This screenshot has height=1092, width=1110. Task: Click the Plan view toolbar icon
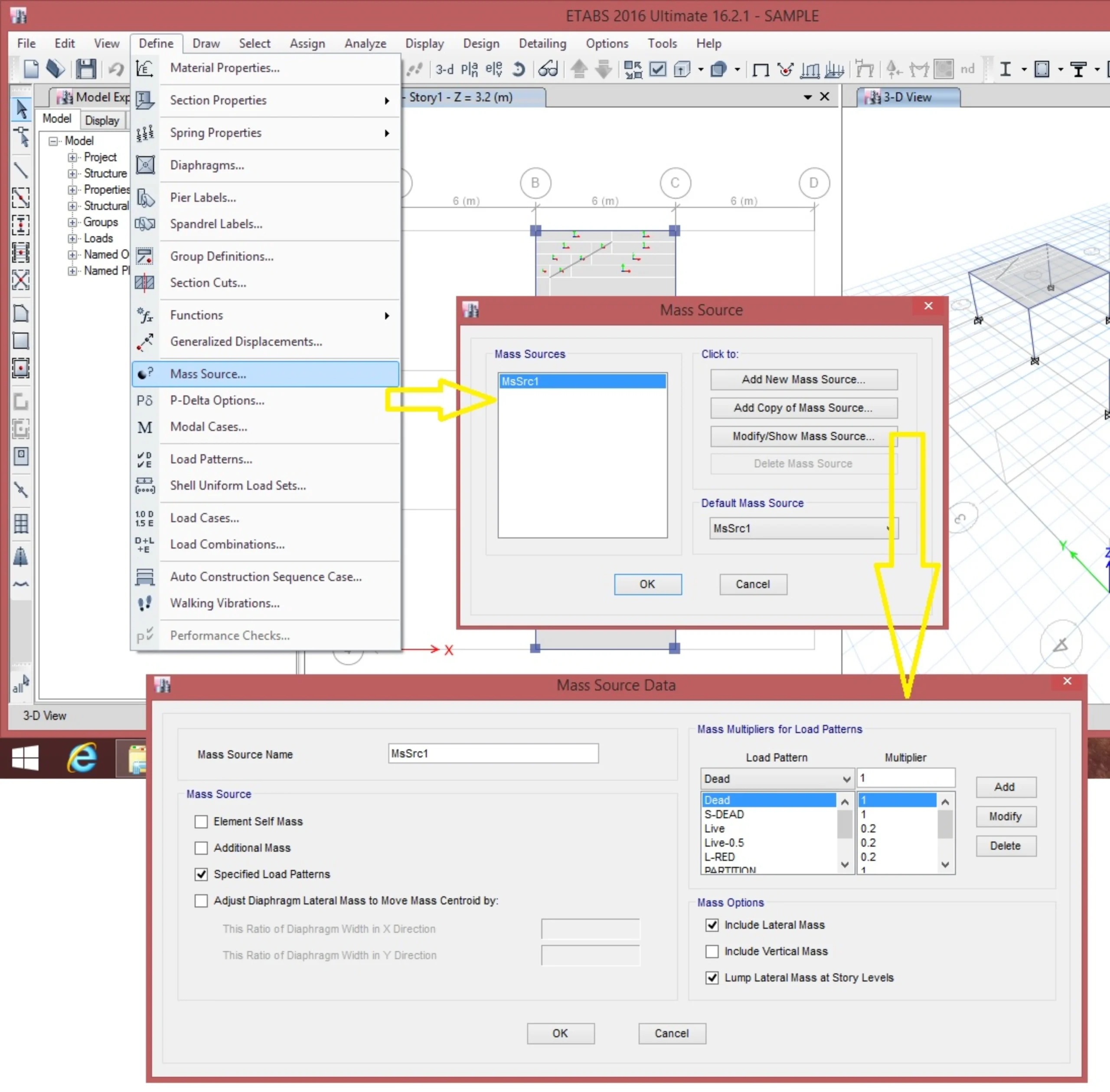pos(469,69)
